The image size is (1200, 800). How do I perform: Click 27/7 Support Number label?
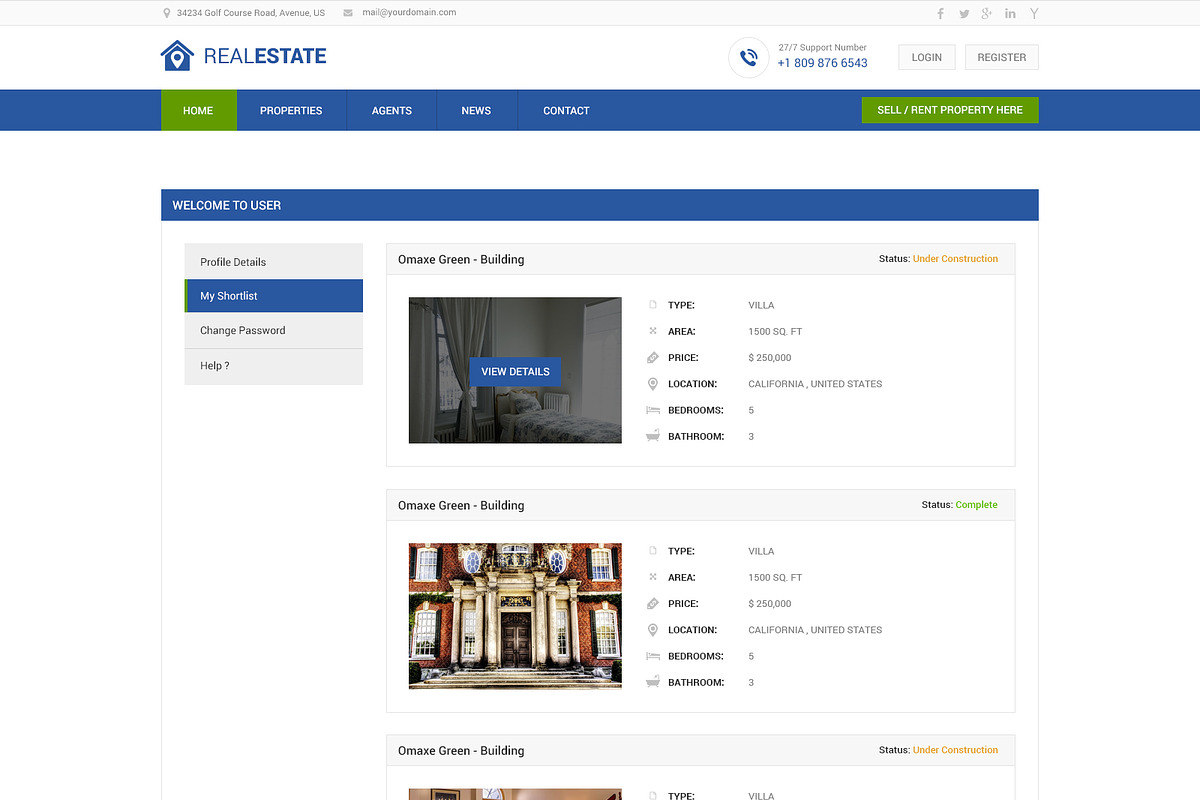pyautogui.click(x=823, y=47)
